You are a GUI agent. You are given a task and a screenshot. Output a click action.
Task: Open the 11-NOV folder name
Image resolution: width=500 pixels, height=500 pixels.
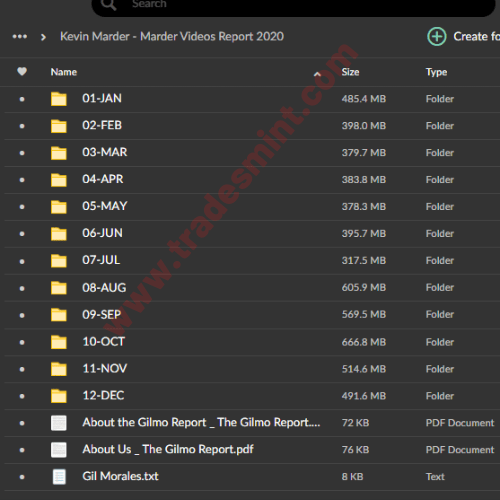click(105, 369)
